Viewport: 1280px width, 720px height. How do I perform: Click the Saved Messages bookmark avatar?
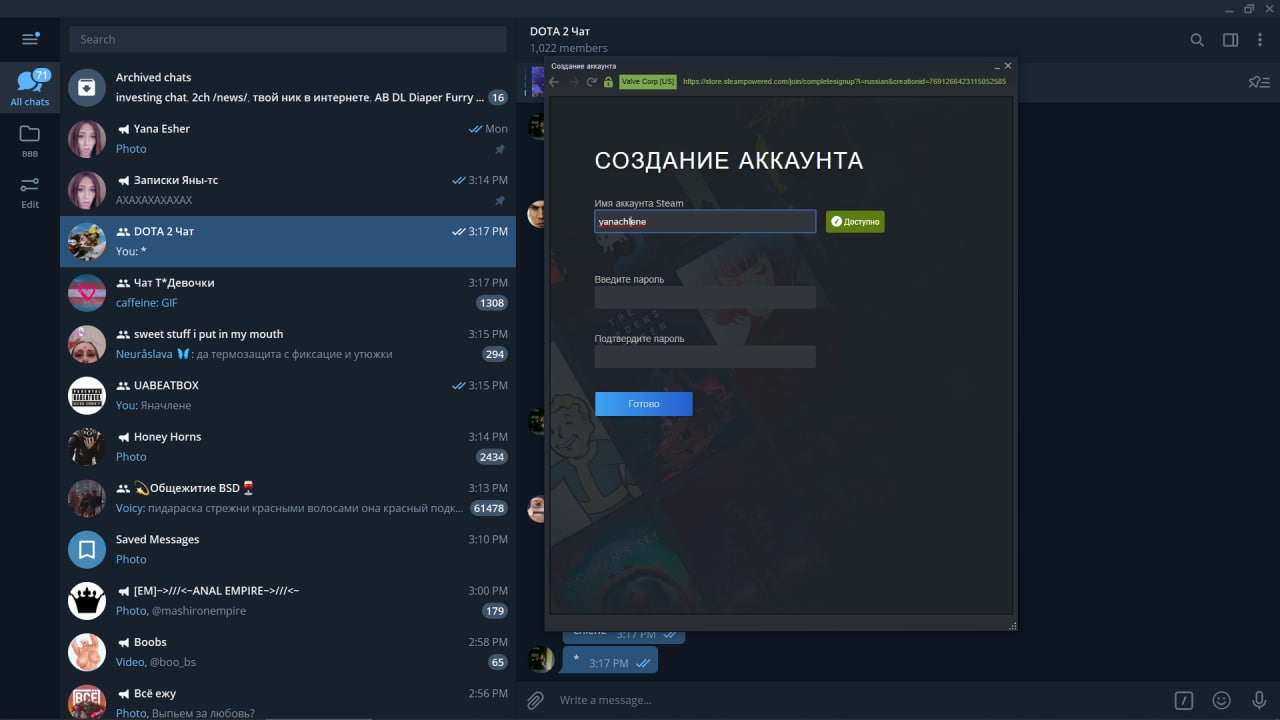87,549
